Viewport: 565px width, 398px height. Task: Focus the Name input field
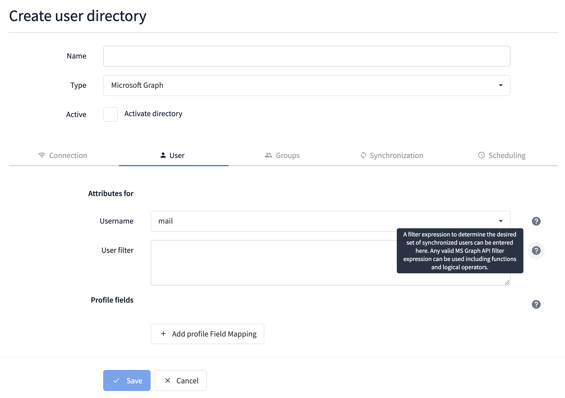tap(307, 56)
